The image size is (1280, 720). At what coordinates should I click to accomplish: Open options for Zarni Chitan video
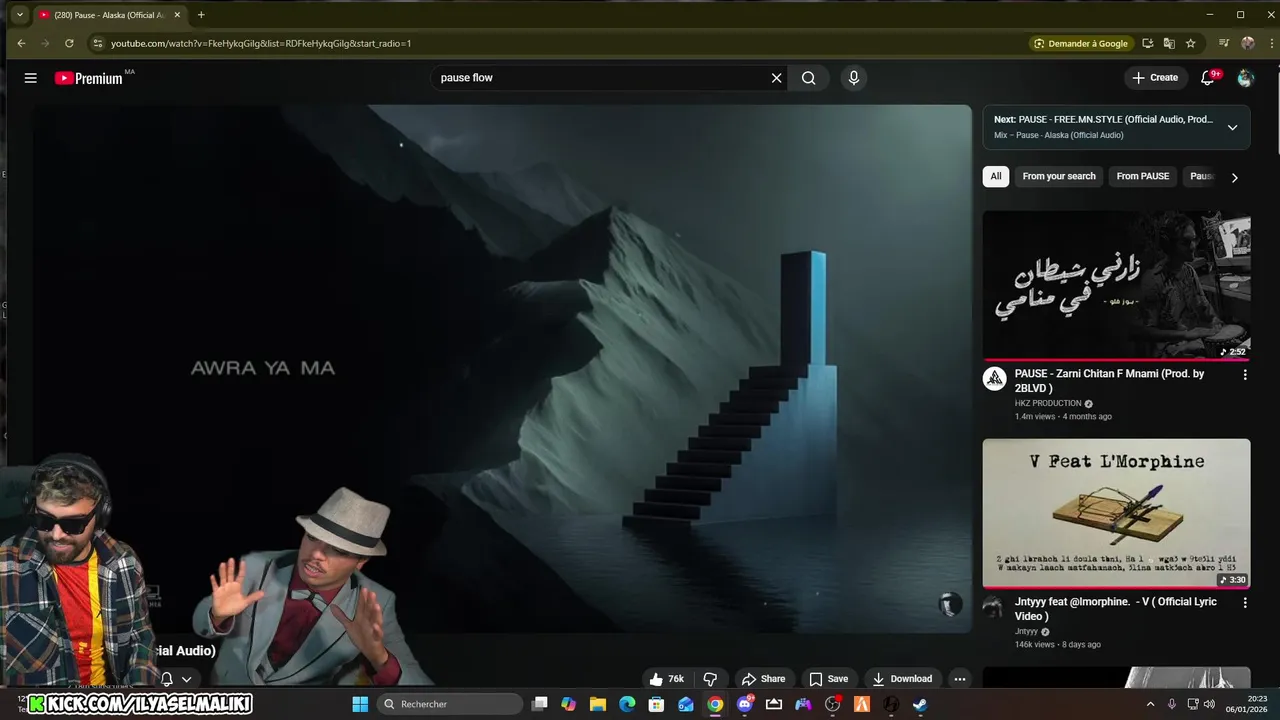(x=1245, y=375)
